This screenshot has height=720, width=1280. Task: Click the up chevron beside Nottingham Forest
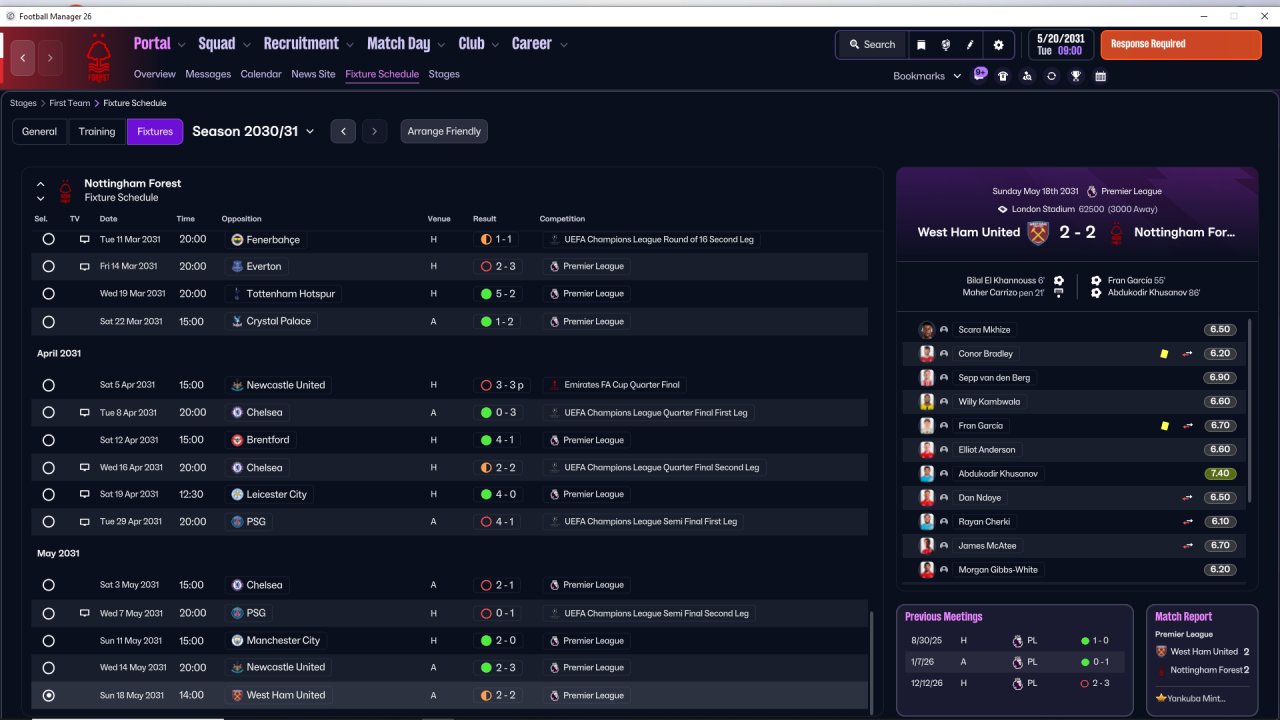coord(41,184)
